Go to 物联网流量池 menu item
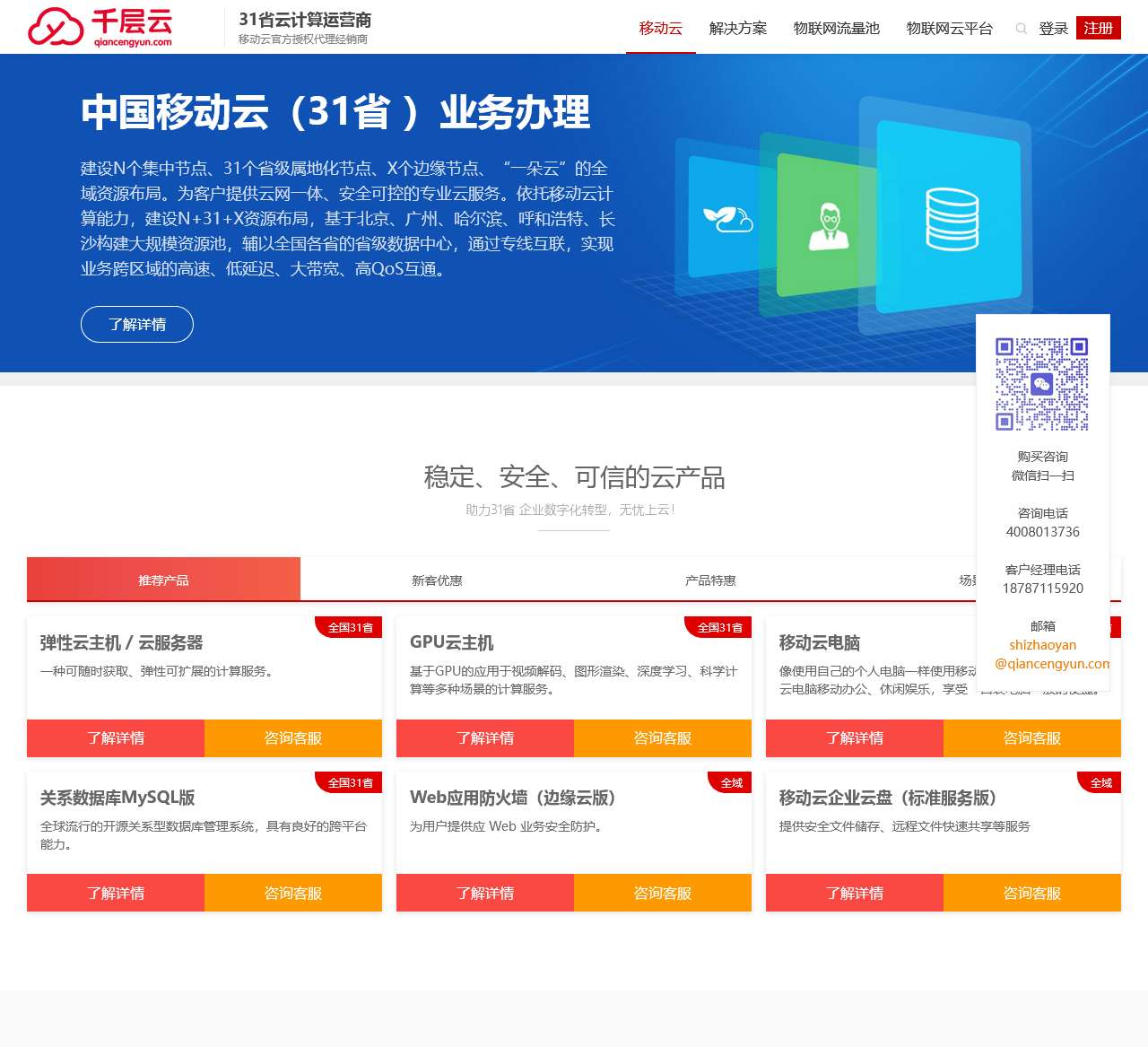The width and height of the screenshot is (1148, 1047). (836, 29)
